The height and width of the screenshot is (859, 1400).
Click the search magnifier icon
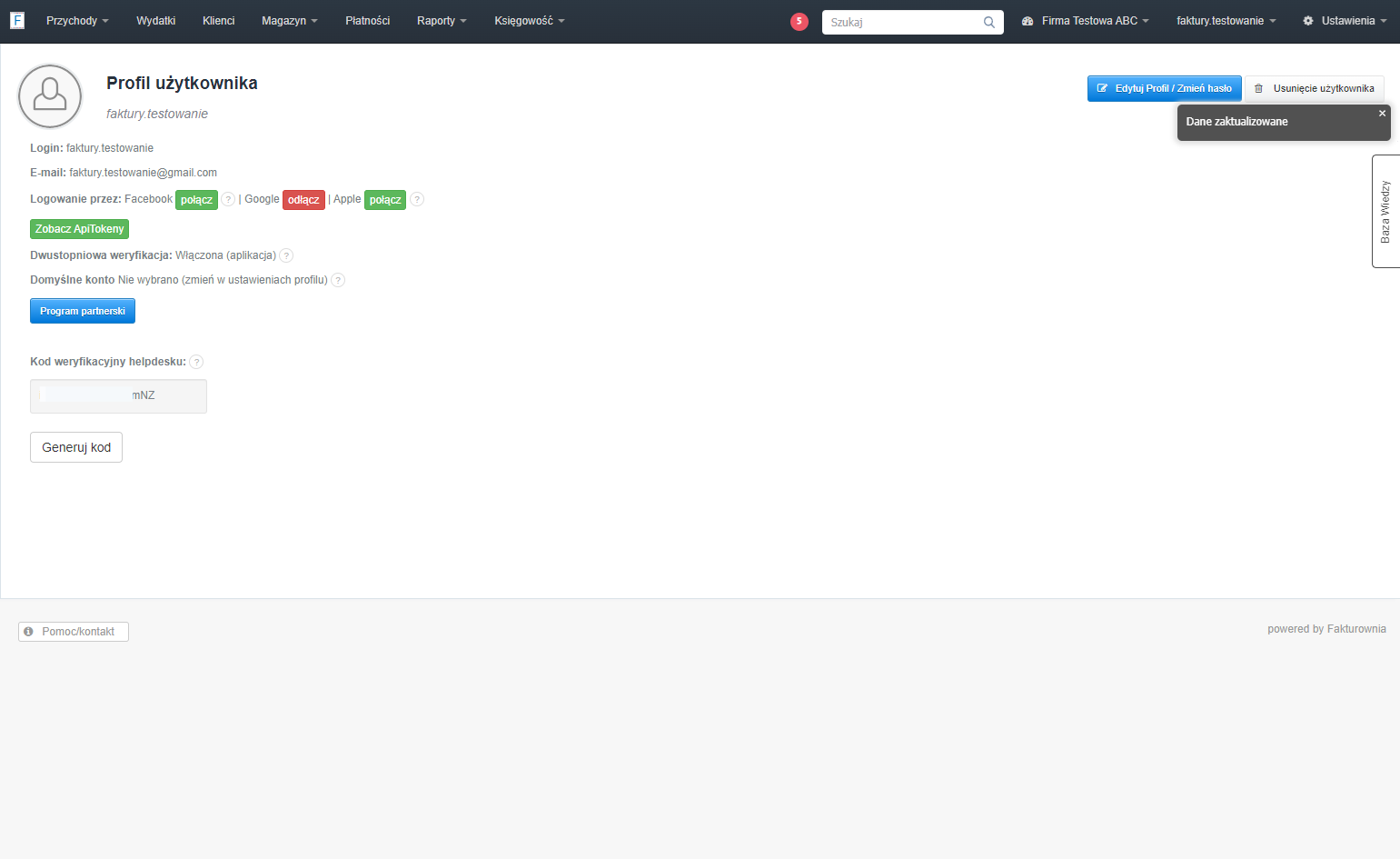point(989,22)
